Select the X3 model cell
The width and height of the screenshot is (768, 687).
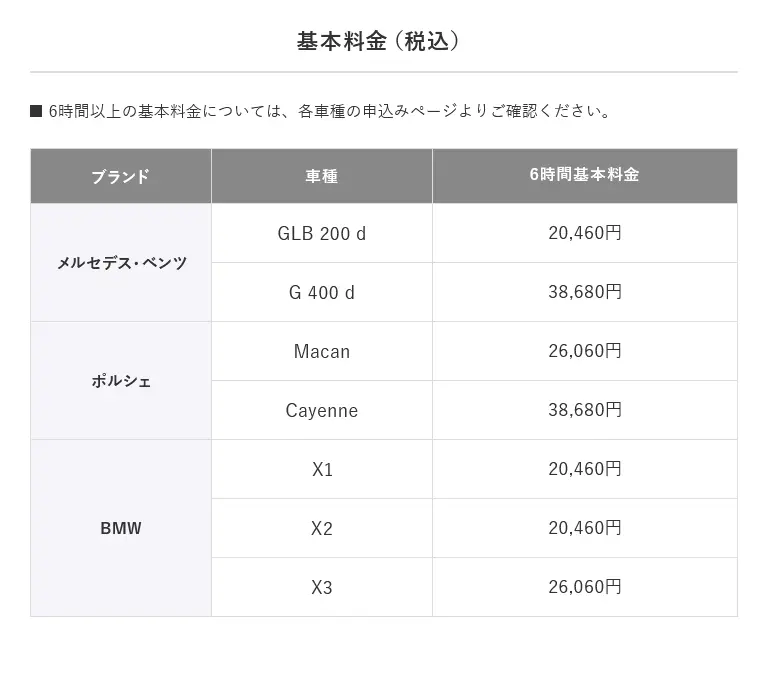322,587
